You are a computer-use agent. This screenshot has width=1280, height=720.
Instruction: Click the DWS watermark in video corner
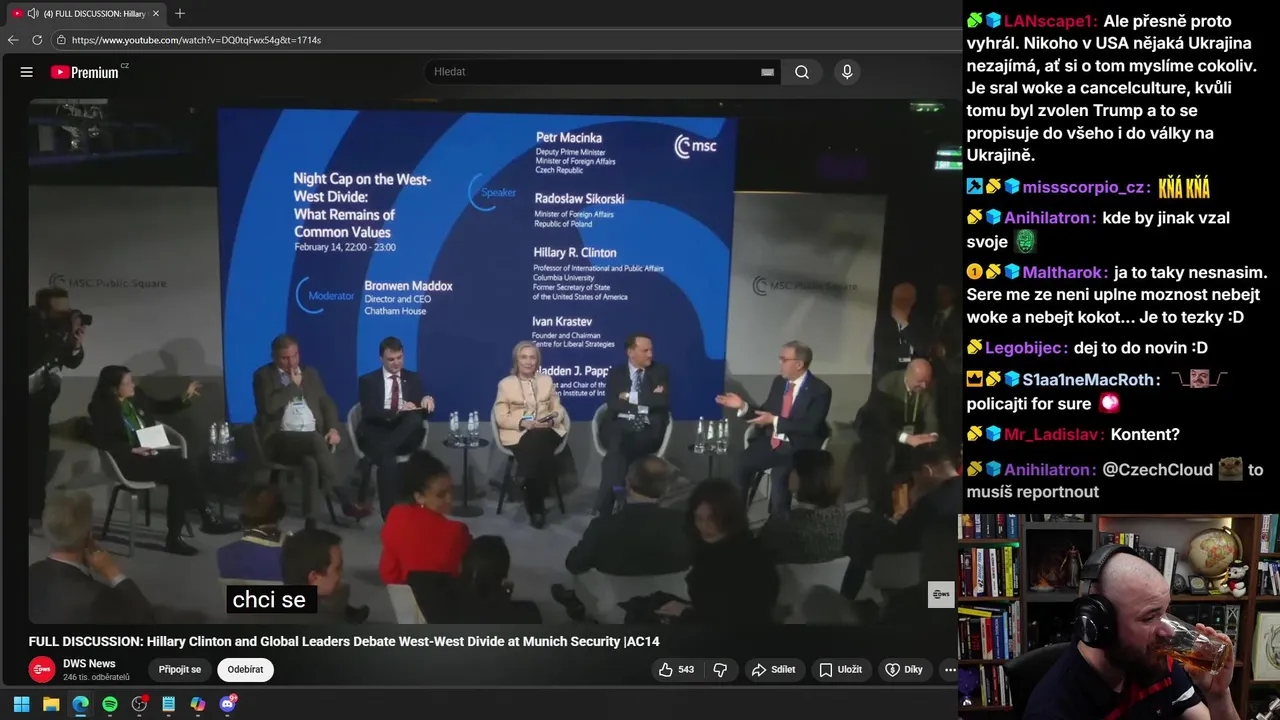pyautogui.click(x=941, y=594)
